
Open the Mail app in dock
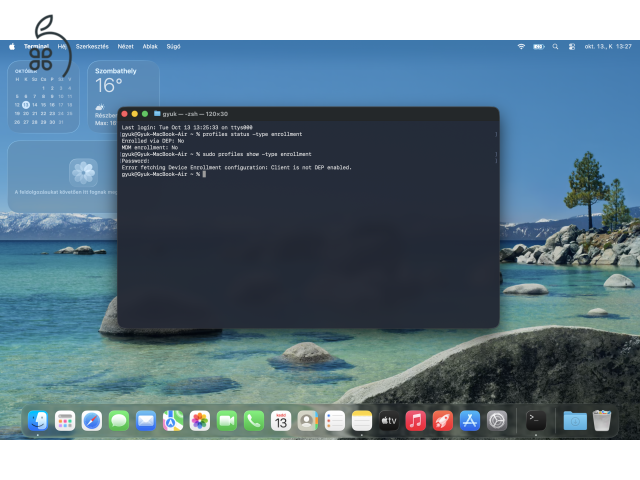tap(146, 421)
